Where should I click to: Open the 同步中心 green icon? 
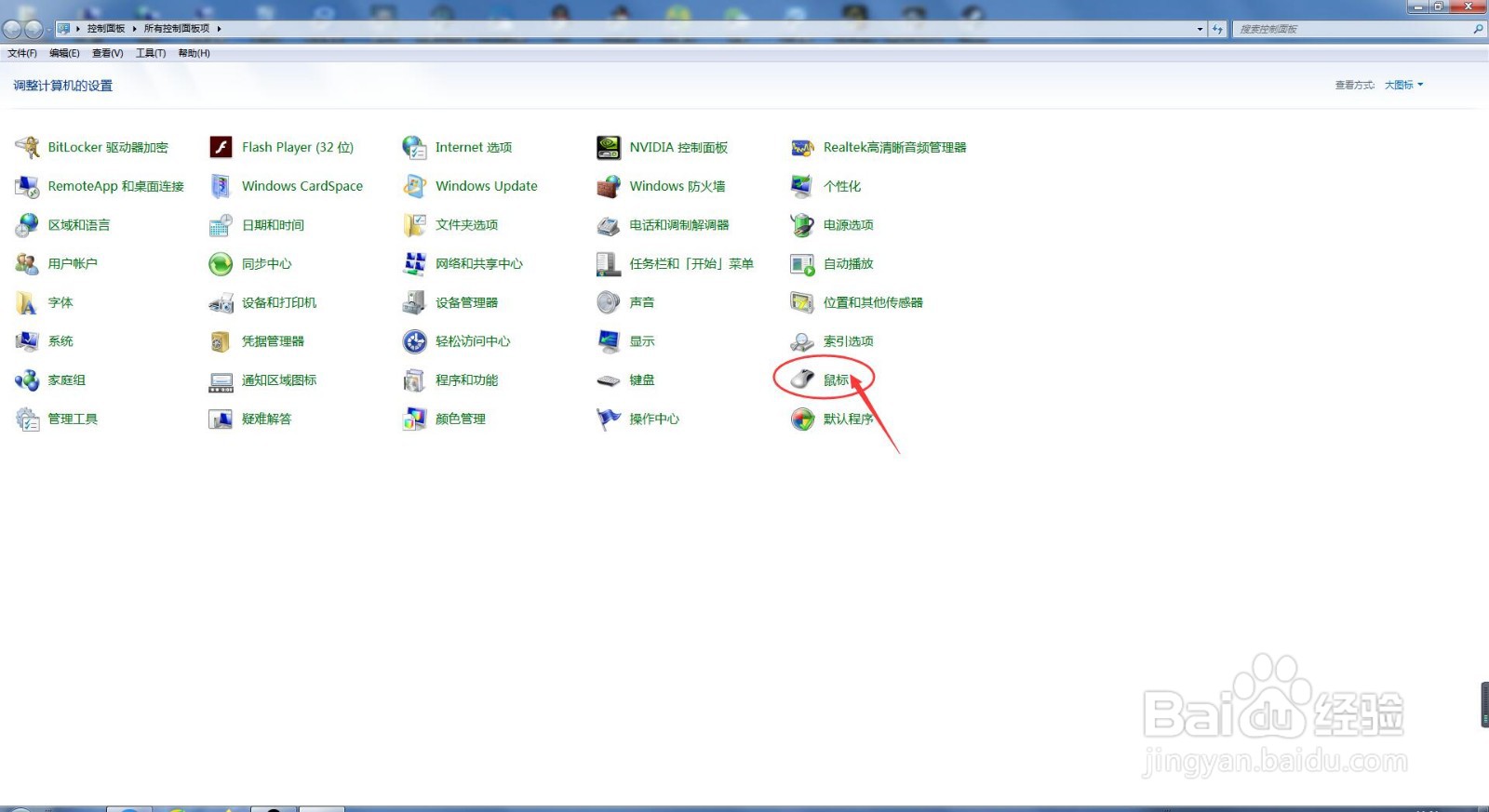pos(221,264)
